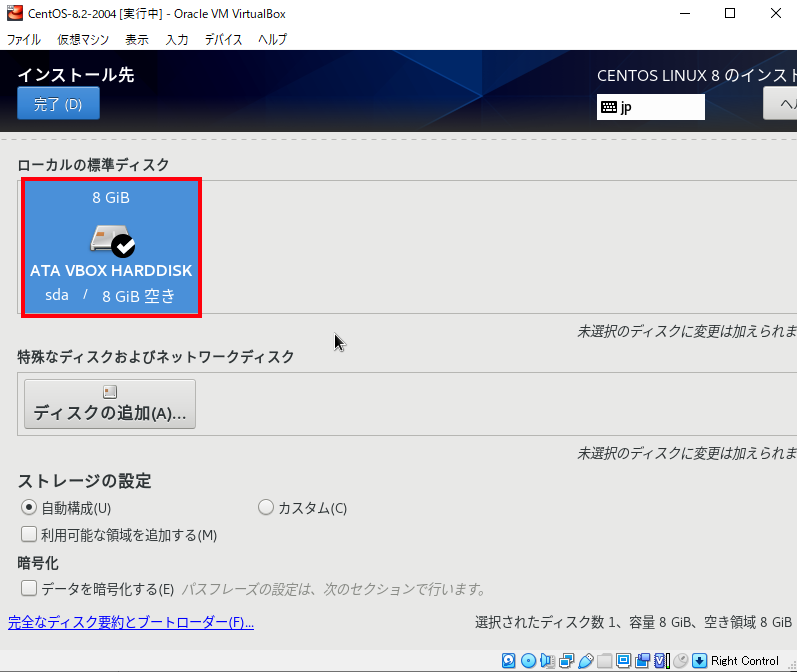
Task: Click the 特殊なディスクおよびネットワークディスク heading
Action: 156,357
